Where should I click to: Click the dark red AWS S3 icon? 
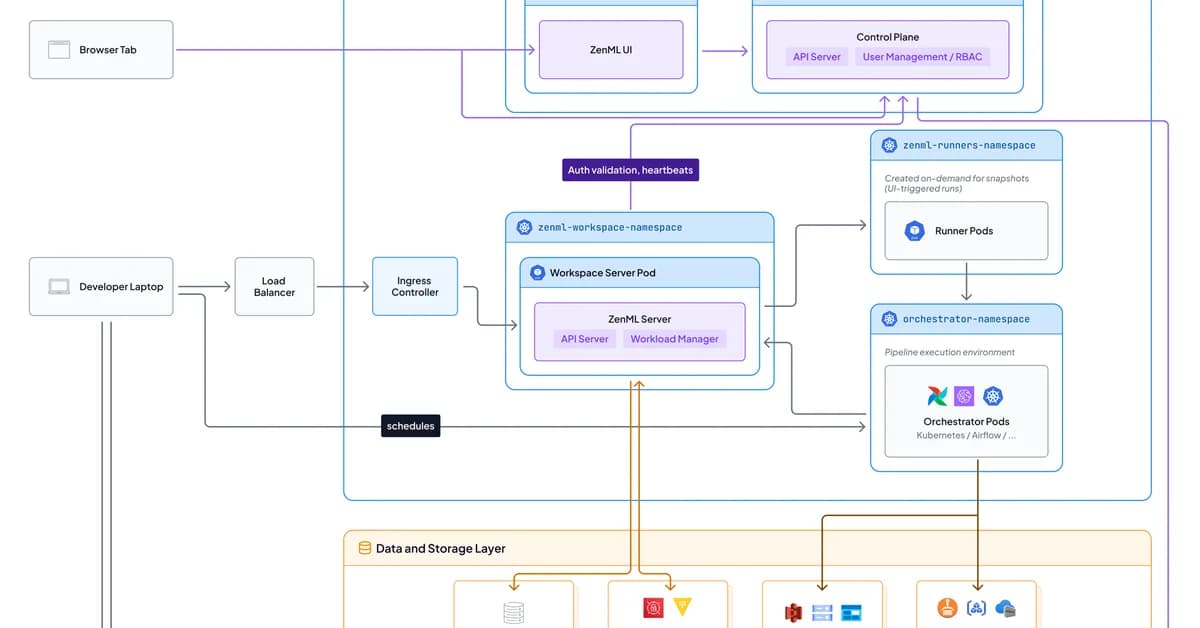[794, 612]
